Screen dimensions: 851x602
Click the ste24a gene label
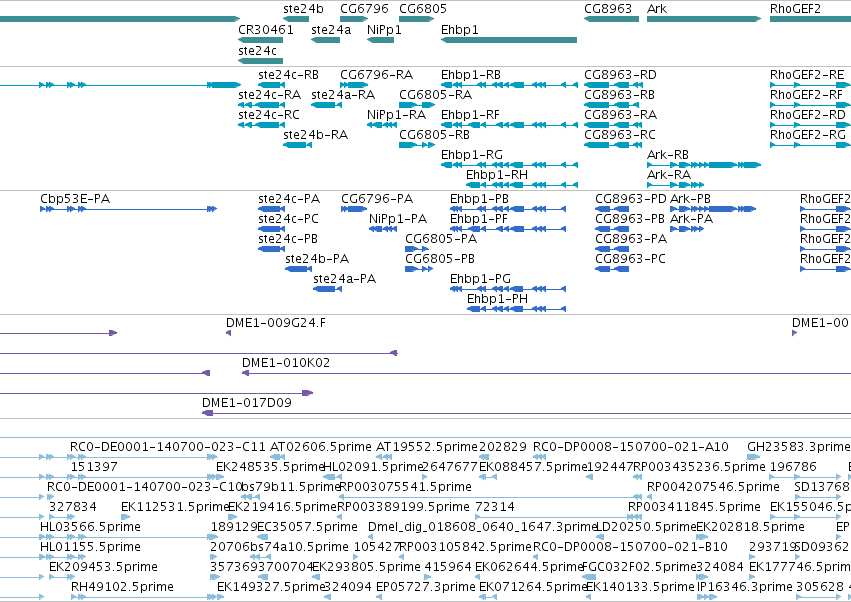331,29
